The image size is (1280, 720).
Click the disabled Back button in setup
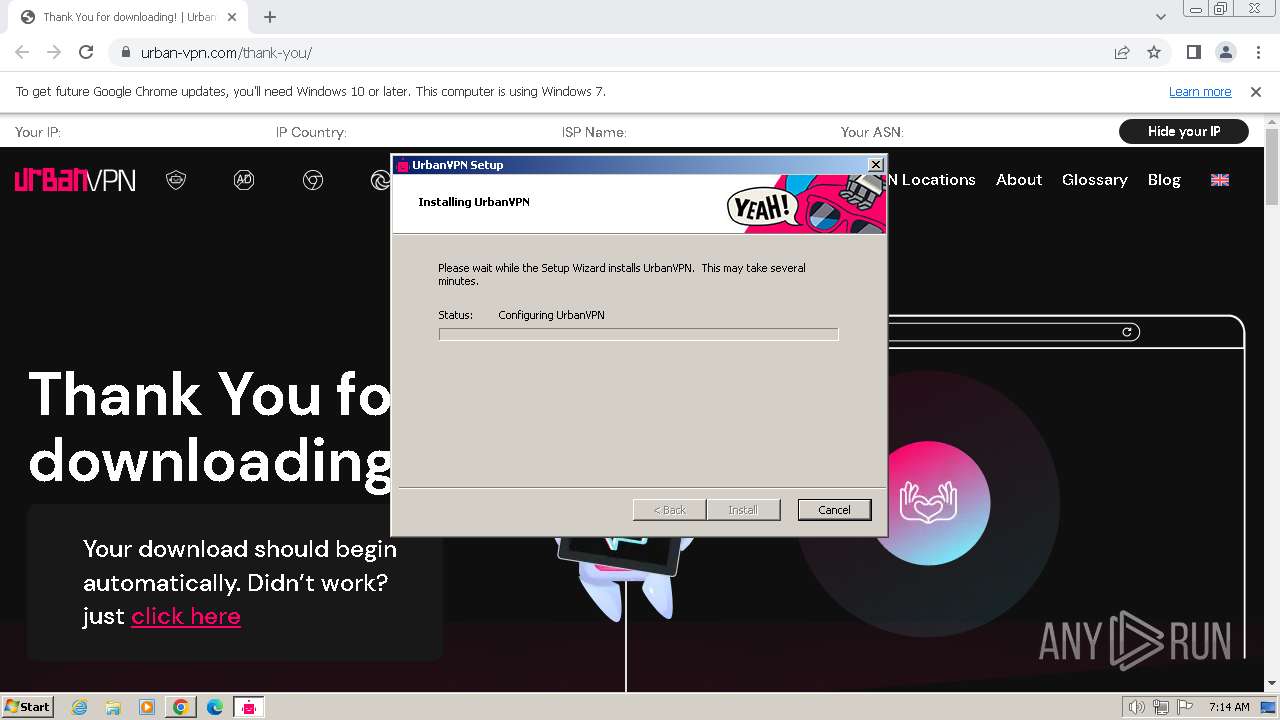669,510
